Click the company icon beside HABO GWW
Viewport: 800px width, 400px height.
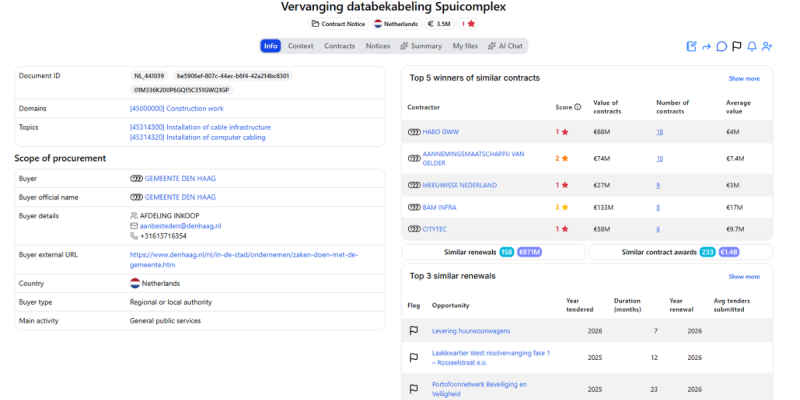pos(414,132)
